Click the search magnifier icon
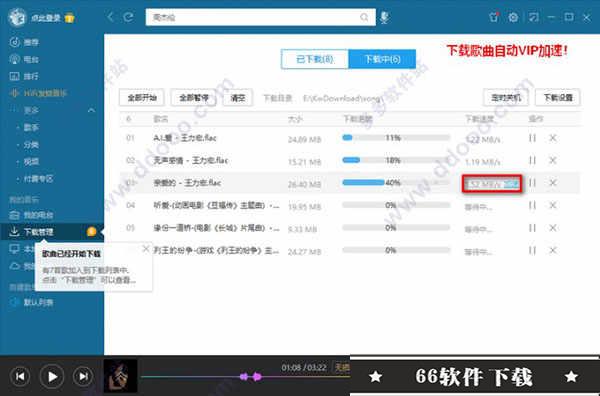600x396 pixels. [364, 17]
